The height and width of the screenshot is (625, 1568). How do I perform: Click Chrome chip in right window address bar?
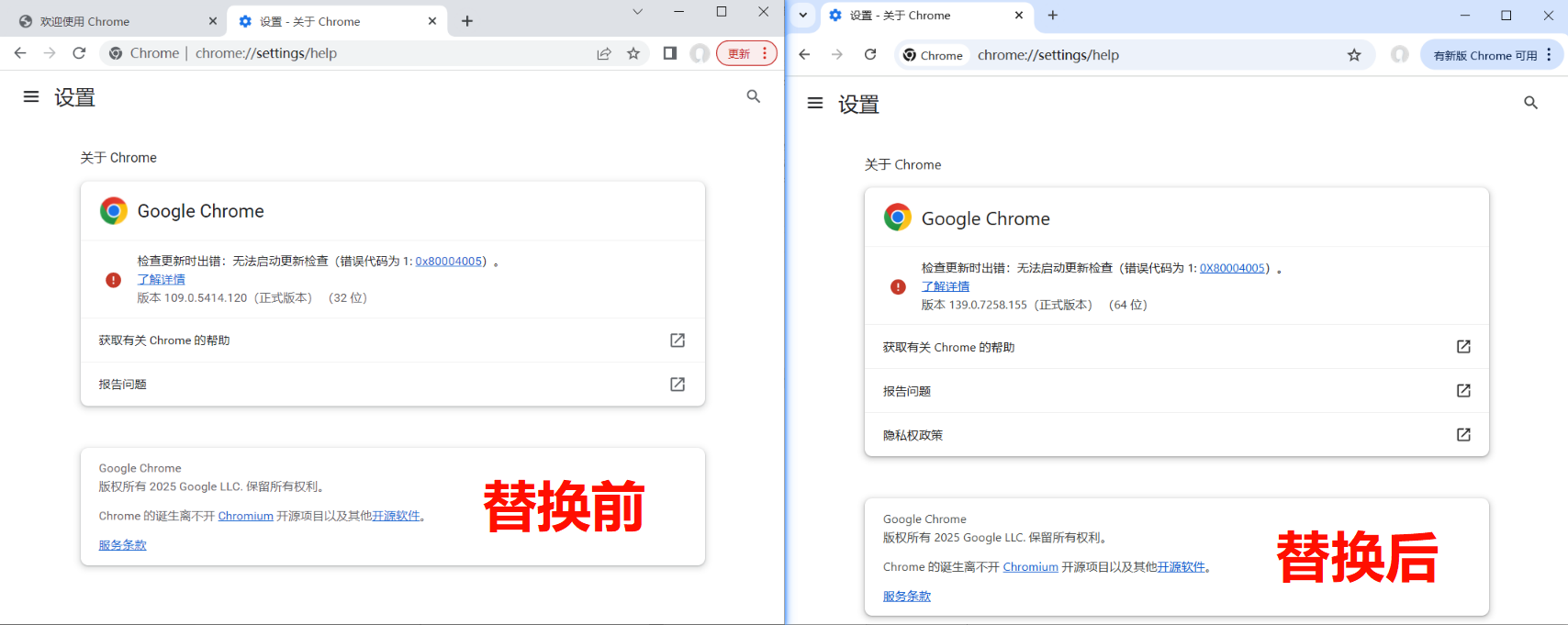[x=933, y=55]
